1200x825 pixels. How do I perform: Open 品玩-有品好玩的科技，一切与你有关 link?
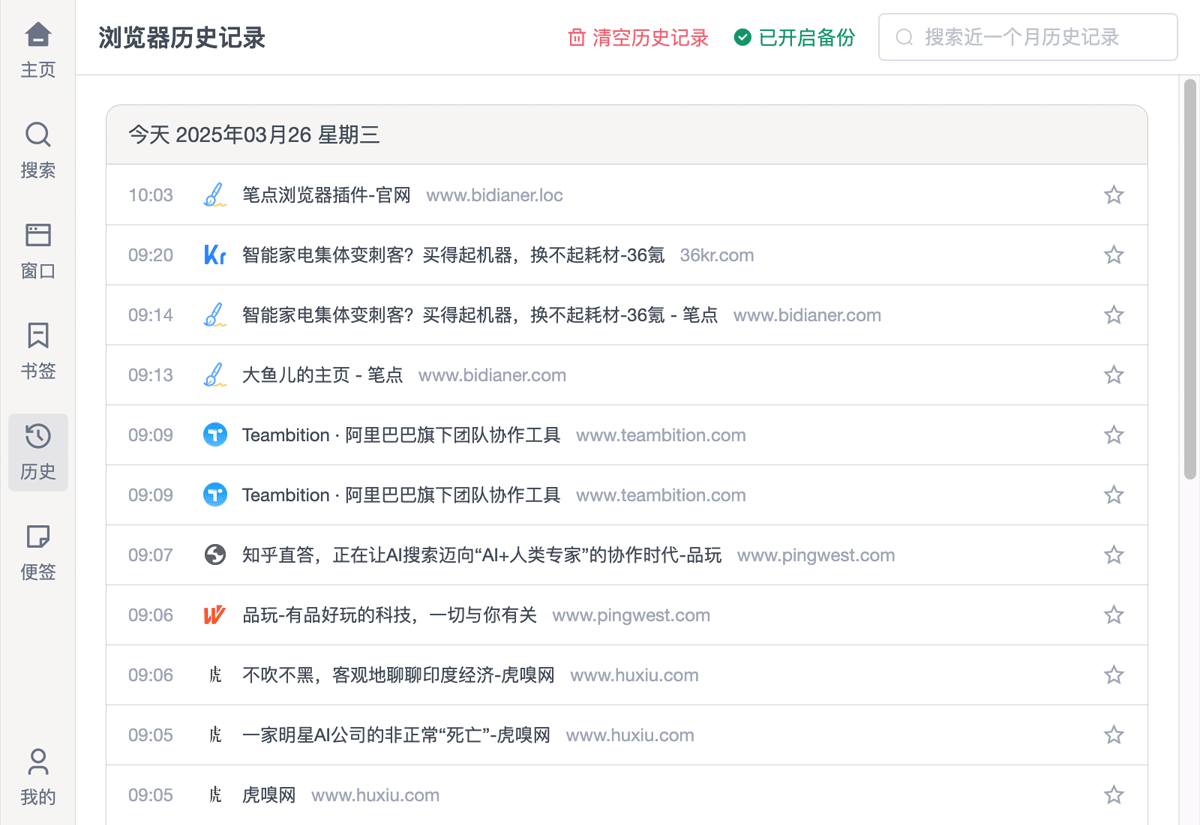(x=390, y=615)
